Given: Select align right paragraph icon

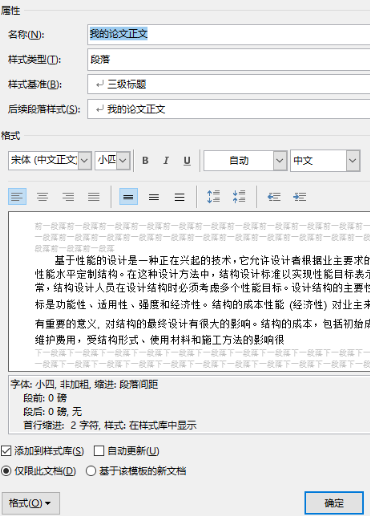Looking at the screenshot, I should (68, 197).
